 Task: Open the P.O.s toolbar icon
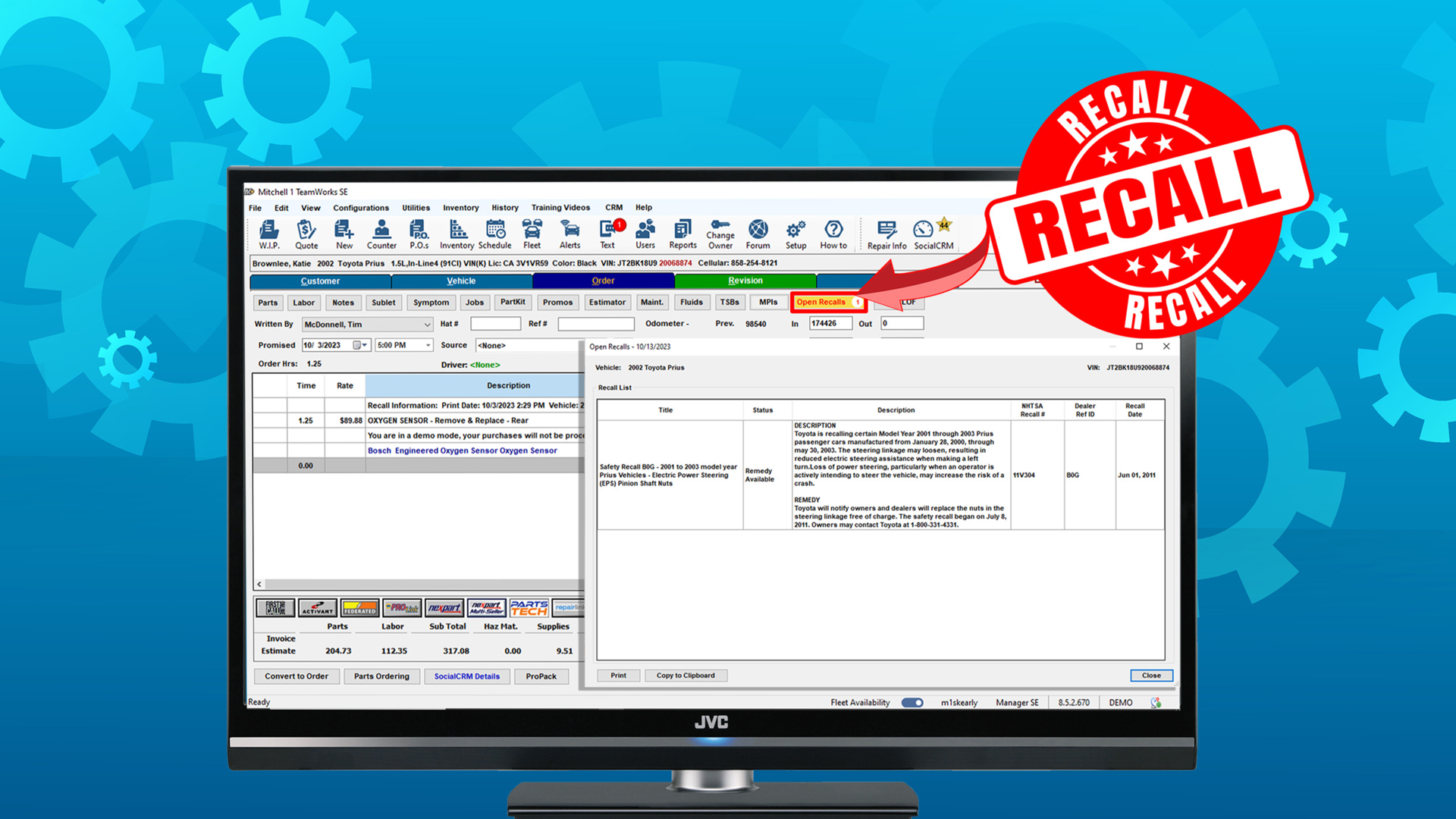click(x=419, y=234)
